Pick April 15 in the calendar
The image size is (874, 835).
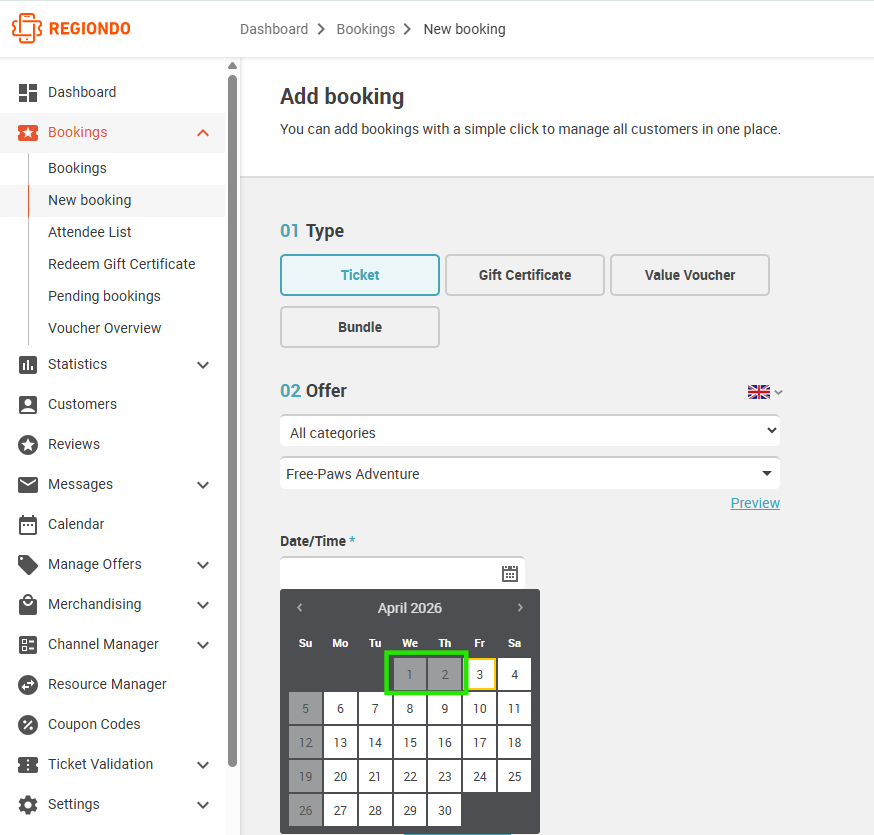click(x=410, y=742)
